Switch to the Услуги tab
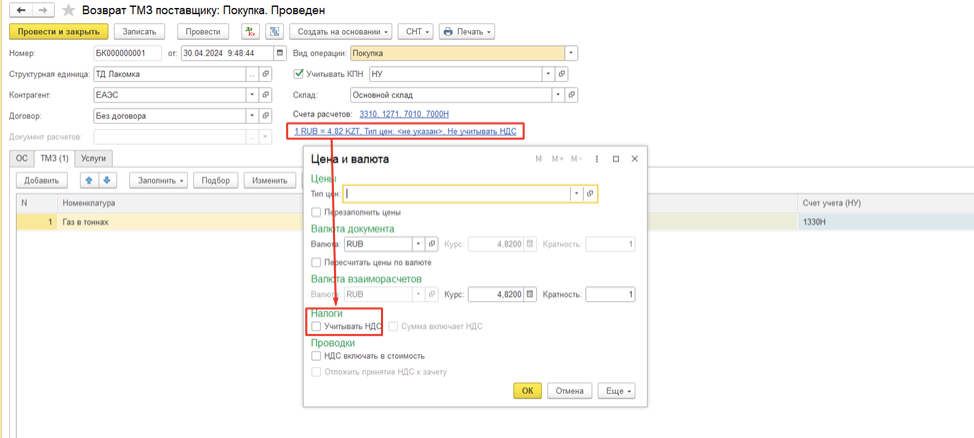Screen dimensions: 974x438 [x=93, y=158]
